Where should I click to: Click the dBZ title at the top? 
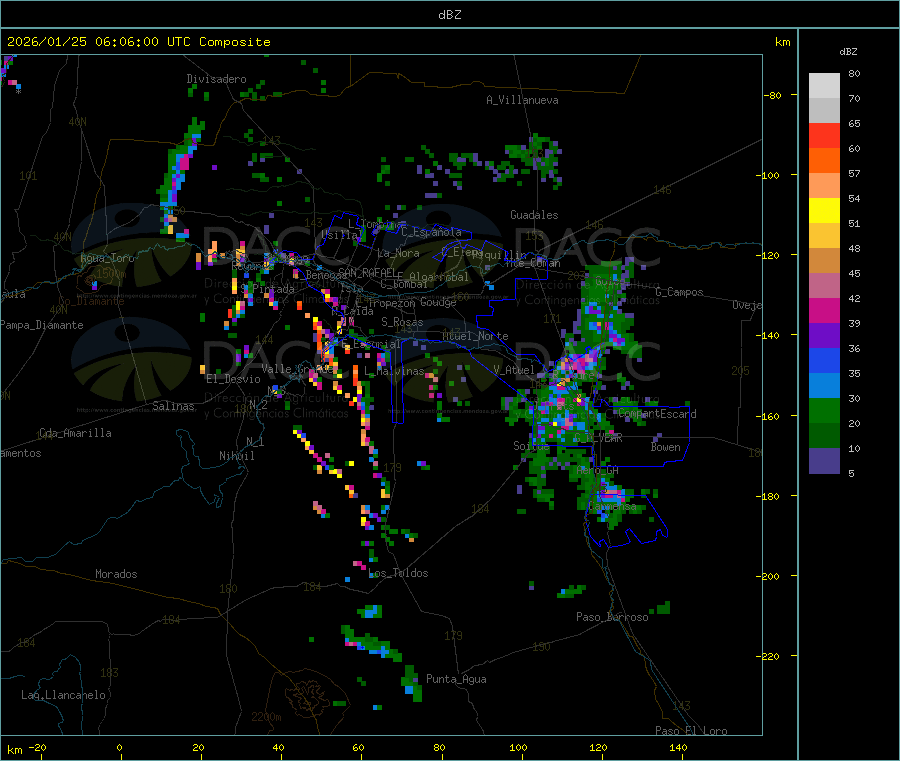pyautogui.click(x=449, y=15)
